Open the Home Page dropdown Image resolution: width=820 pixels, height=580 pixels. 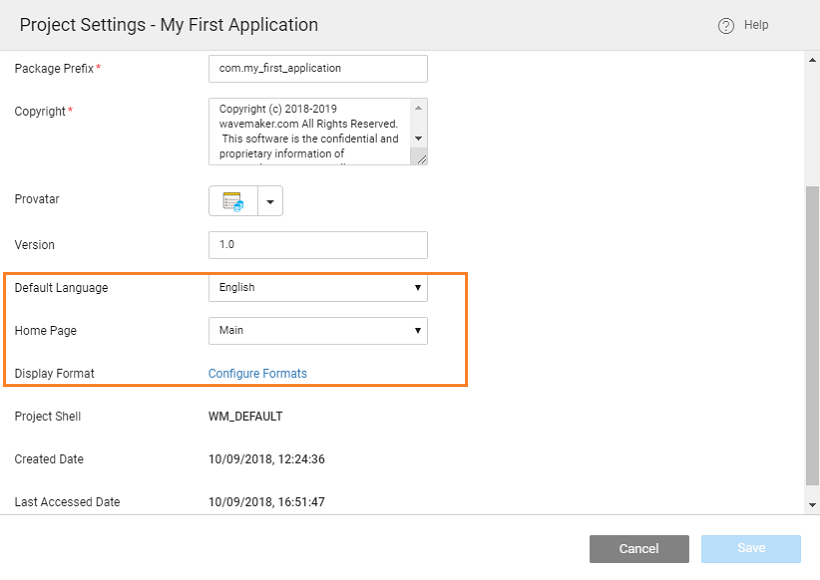point(317,331)
